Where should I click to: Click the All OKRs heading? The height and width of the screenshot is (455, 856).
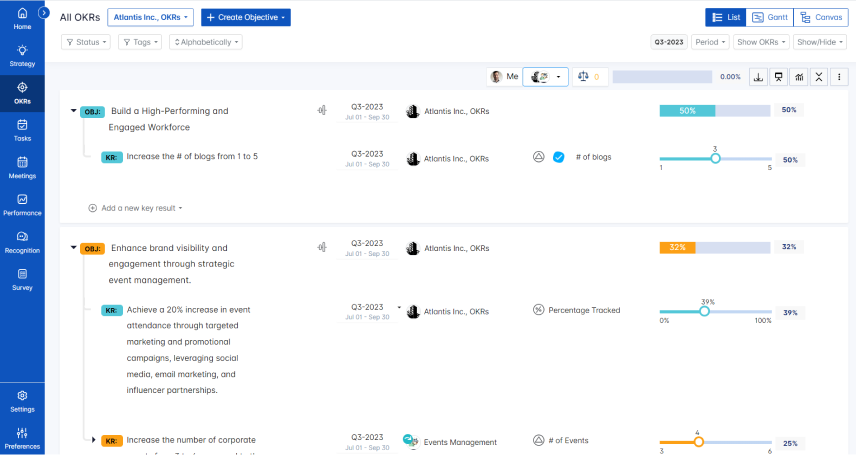coord(80,17)
